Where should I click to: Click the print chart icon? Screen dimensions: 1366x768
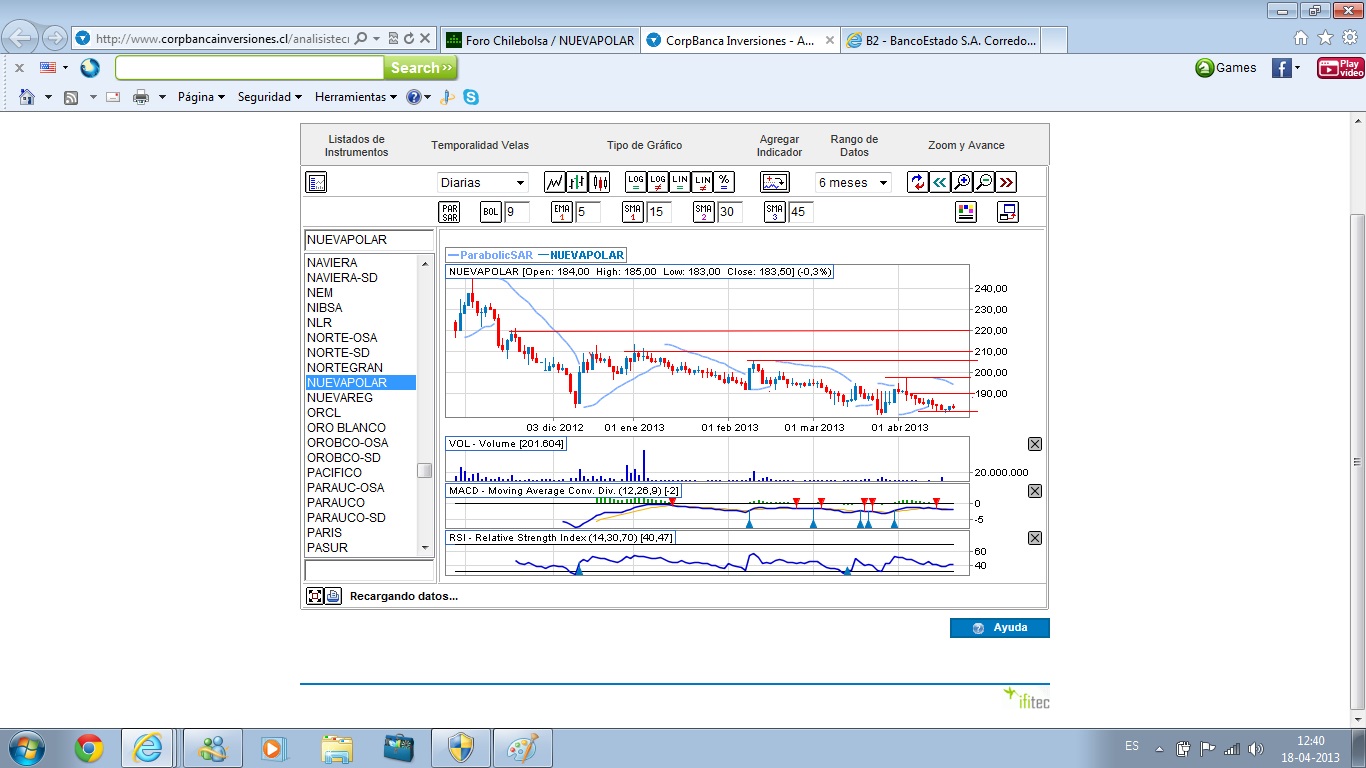pyautogui.click(x=334, y=596)
